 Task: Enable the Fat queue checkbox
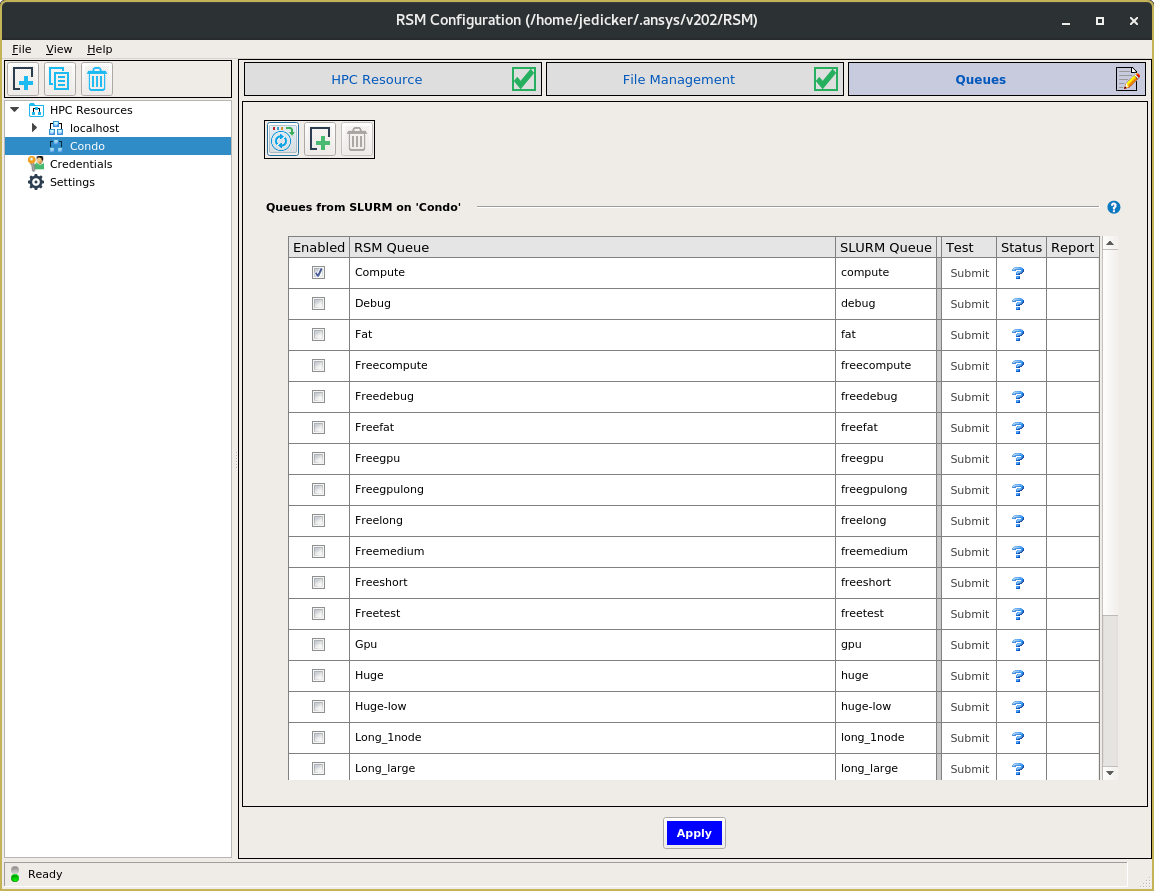click(318, 334)
